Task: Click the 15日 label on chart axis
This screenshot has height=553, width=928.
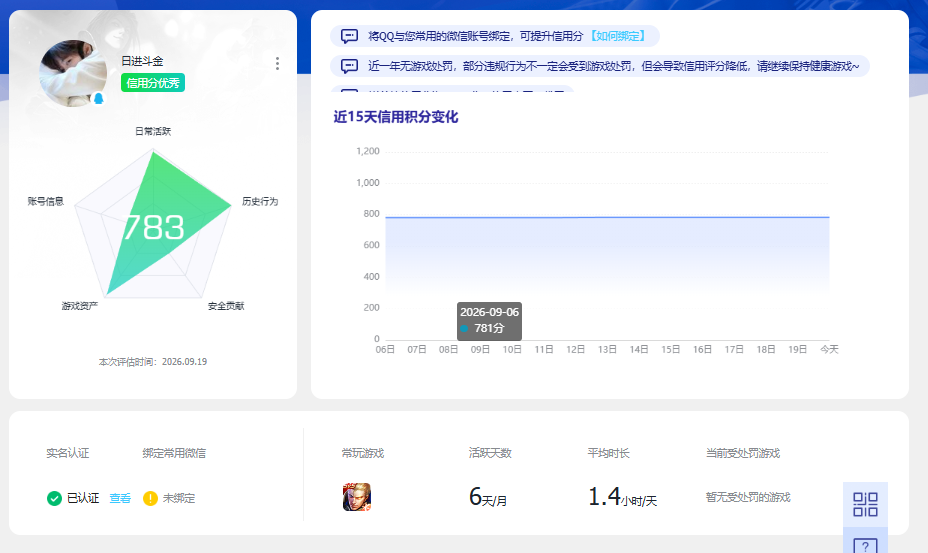Action: pos(671,349)
